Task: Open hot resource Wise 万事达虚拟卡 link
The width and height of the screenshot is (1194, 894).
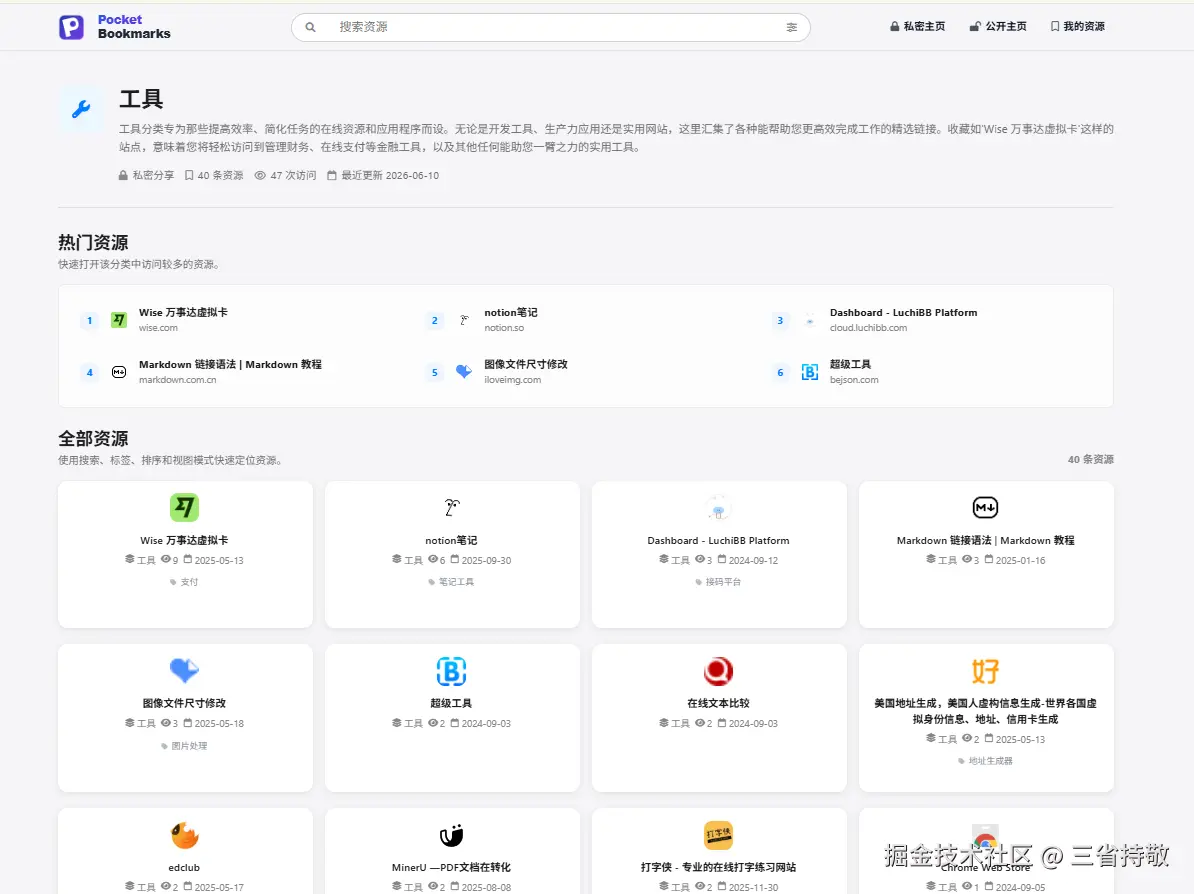Action: (183, 312)
